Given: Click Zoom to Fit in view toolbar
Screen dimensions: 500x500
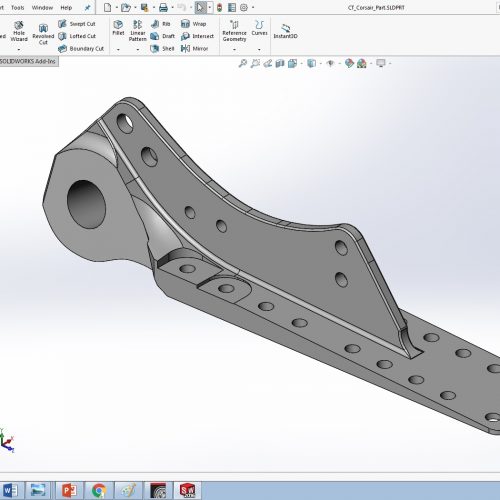Looking at the screenshot, I should pos(243,63).
